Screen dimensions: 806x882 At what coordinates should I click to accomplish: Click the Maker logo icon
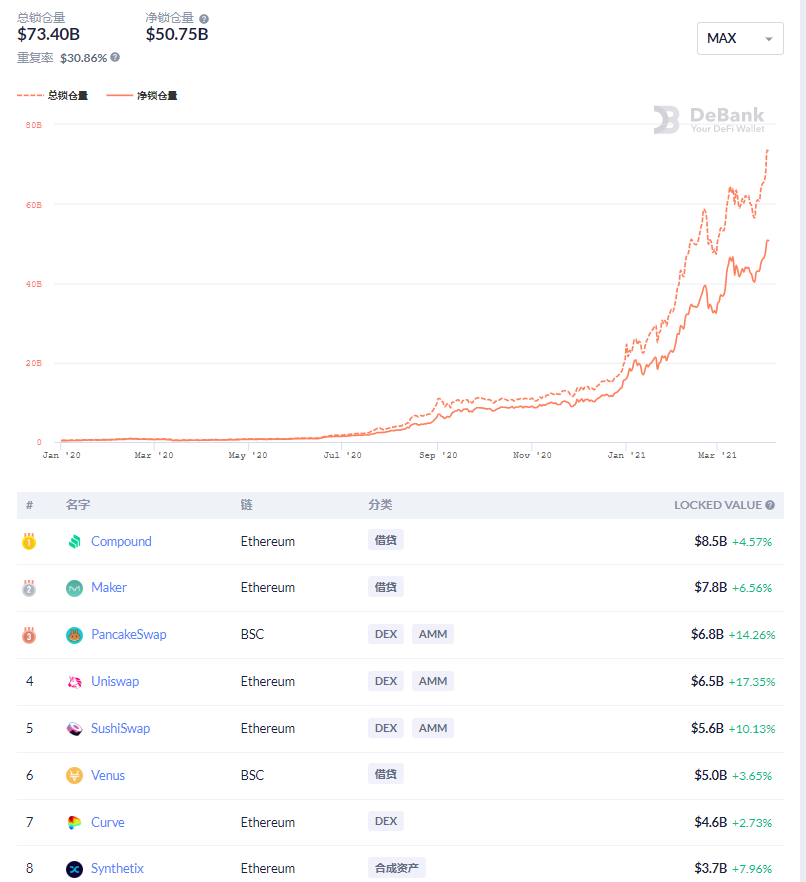coord(74,588)
